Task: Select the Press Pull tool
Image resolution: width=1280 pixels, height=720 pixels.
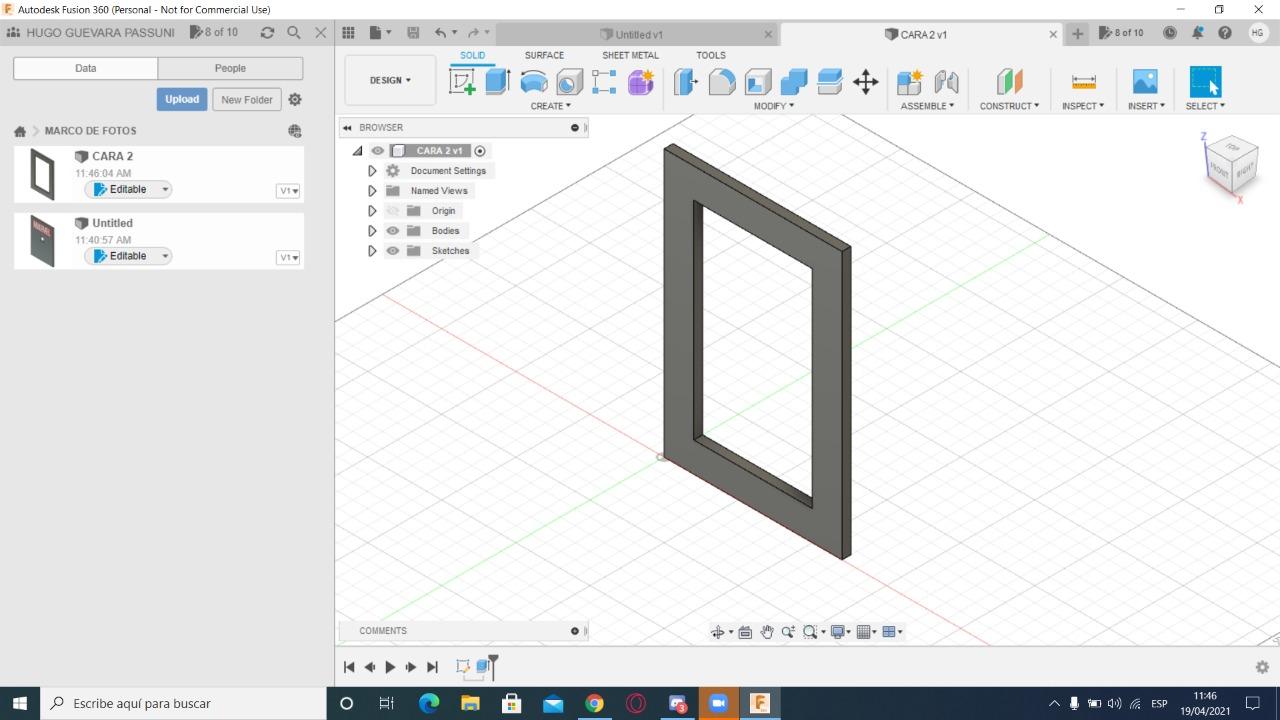Action: (x=686, y=82)
